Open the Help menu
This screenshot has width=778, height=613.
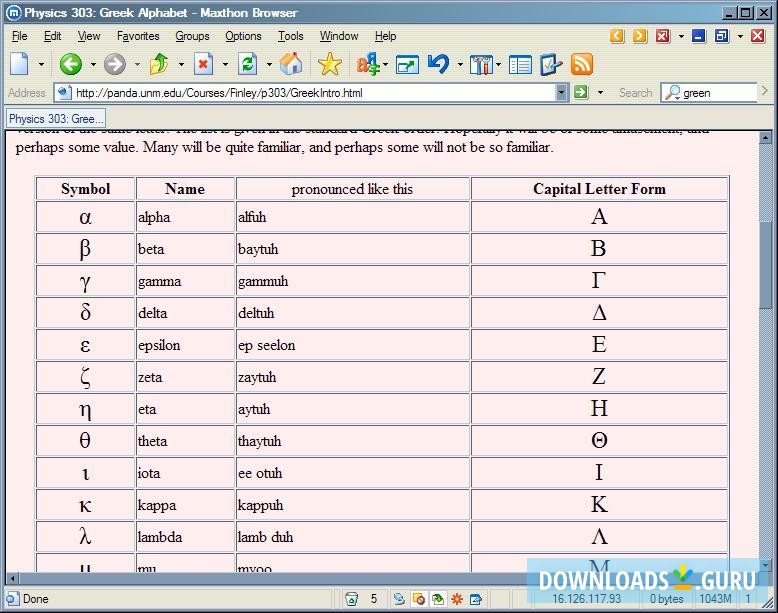pos(386,36)
